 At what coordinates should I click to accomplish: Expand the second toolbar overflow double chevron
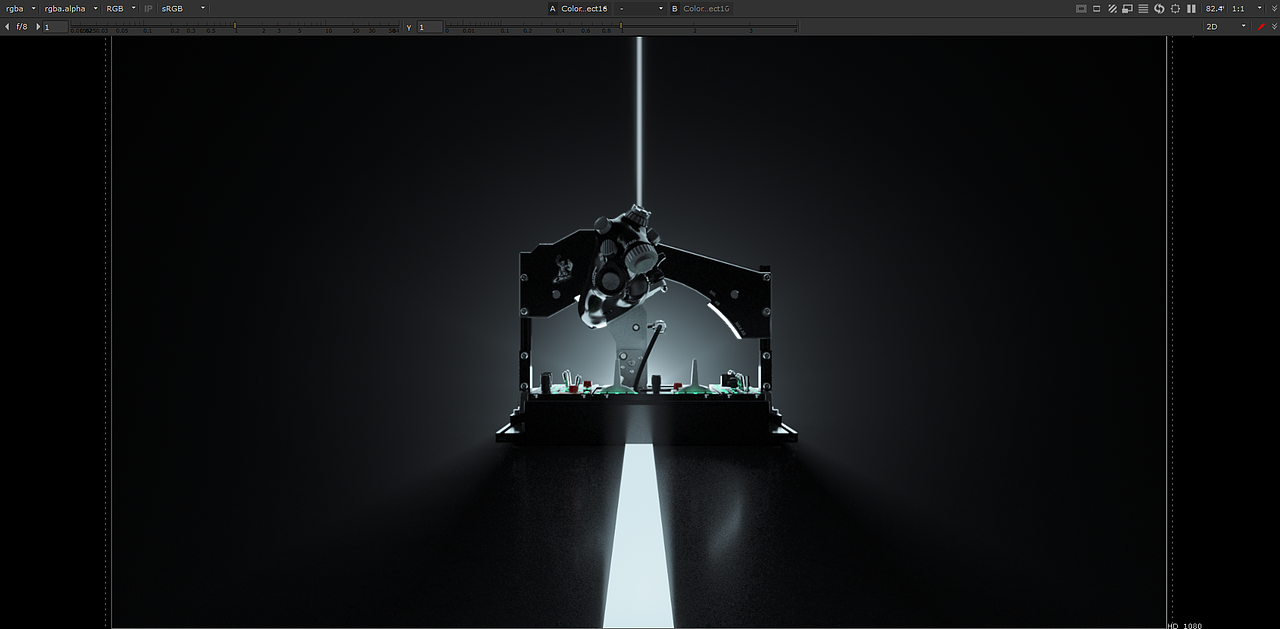click(x=1274, y=26)
